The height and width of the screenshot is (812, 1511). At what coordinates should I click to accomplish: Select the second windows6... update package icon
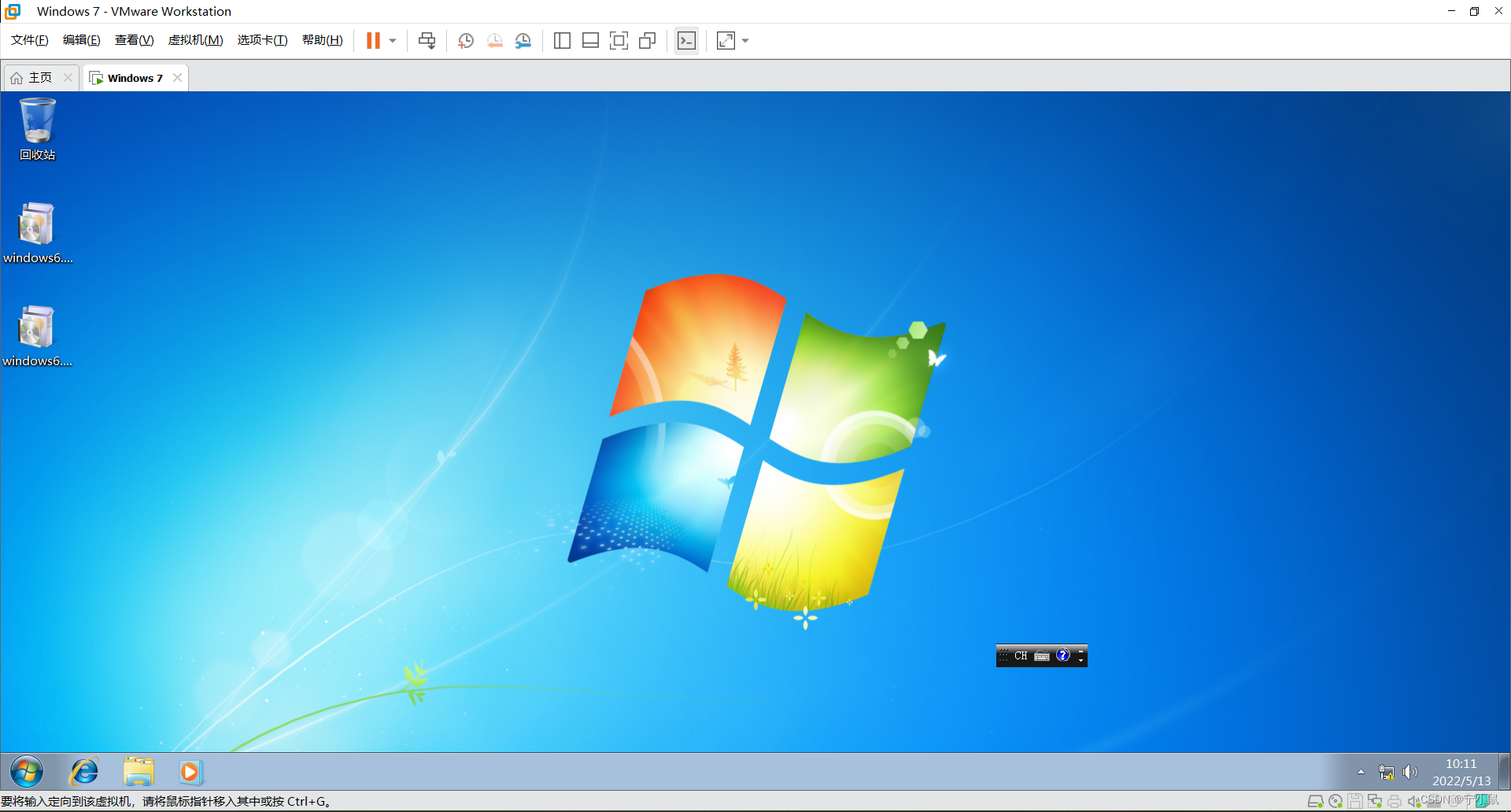pos(38,336)
